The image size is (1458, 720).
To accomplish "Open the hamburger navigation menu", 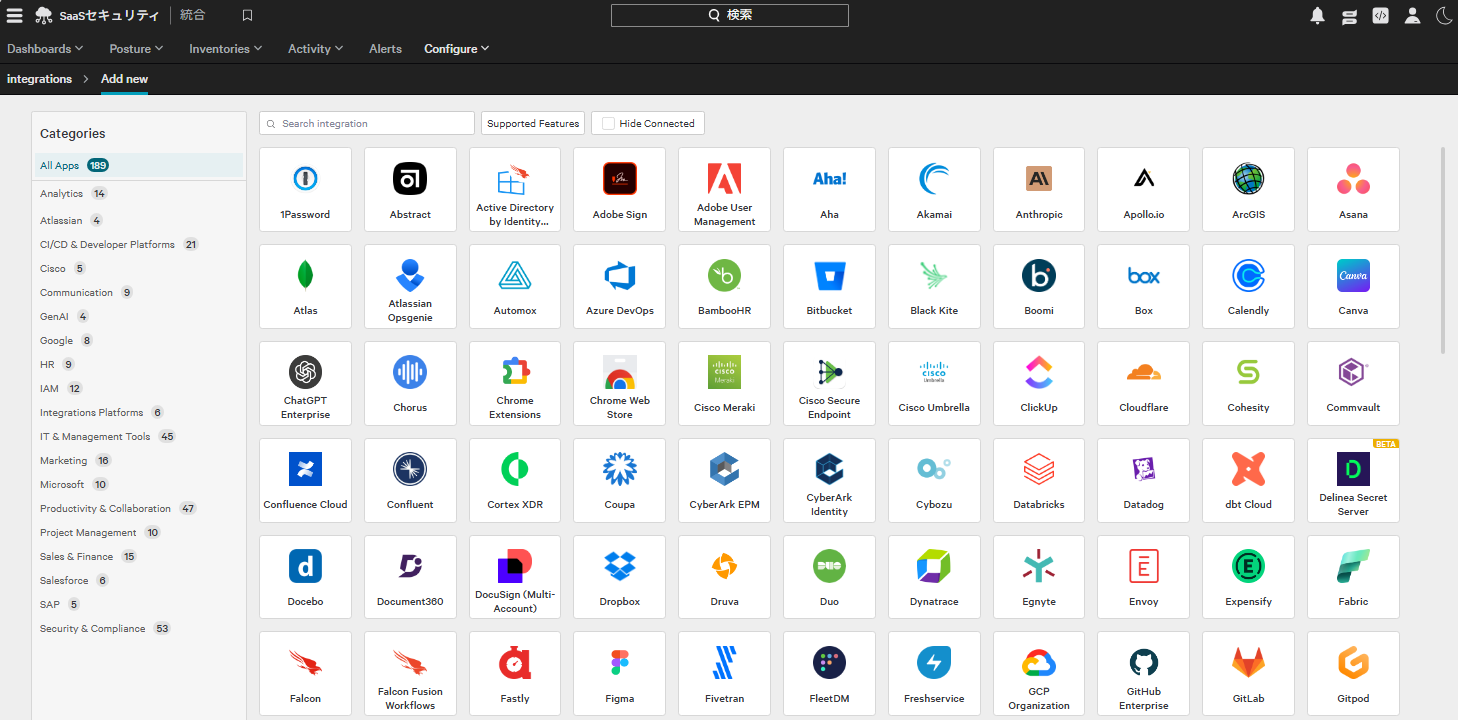I will click(15, 15).
